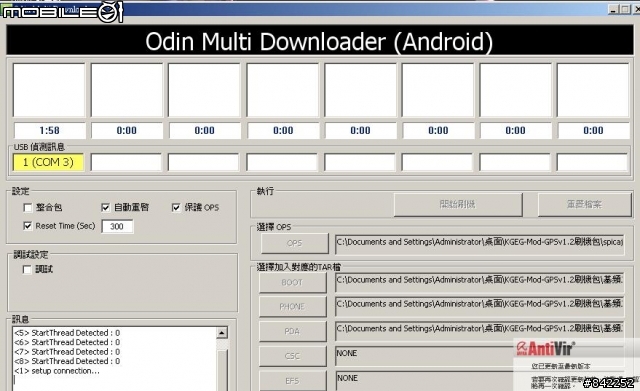Select the yellow 1 (COM 3) port box
Viewport: 640px width, 391px height.
click(x=48, y=162)
